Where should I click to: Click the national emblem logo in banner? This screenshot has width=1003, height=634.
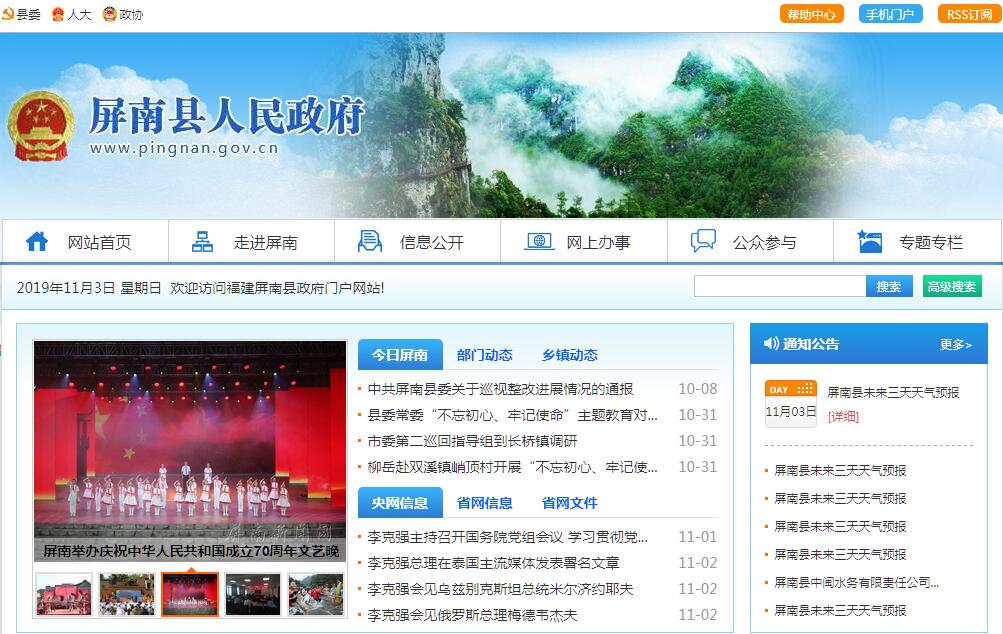click(x=41, y=126)
